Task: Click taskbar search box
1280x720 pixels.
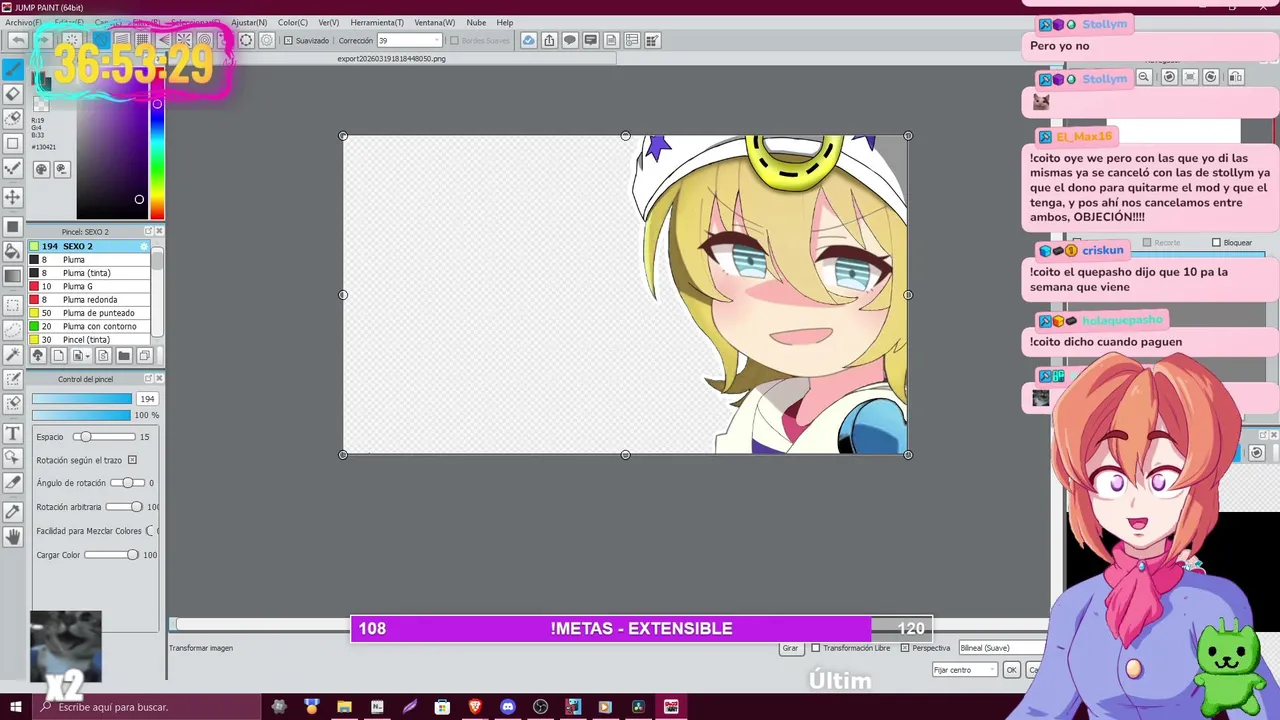Action: coord(148,707)
